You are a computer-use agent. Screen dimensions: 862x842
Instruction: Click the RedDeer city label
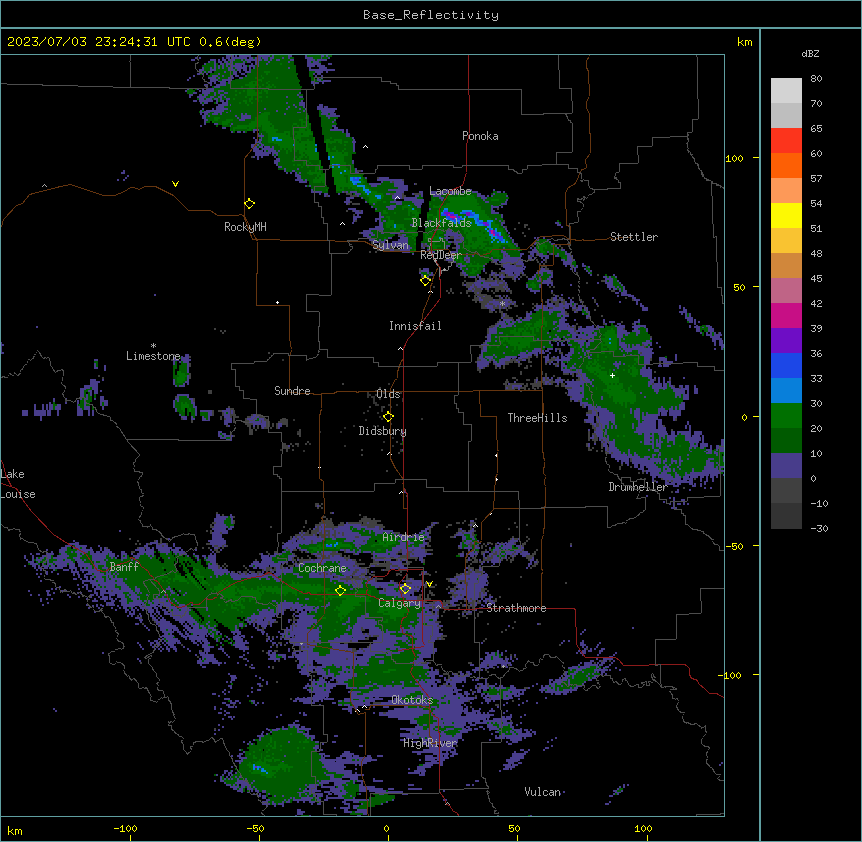click(441, 255)
